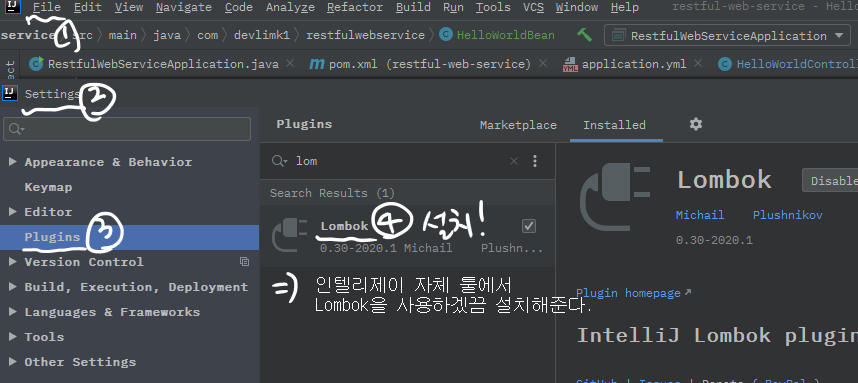Open plugin settings gear icon
Viewport: 858px width, 383px height.
(695, 124)
